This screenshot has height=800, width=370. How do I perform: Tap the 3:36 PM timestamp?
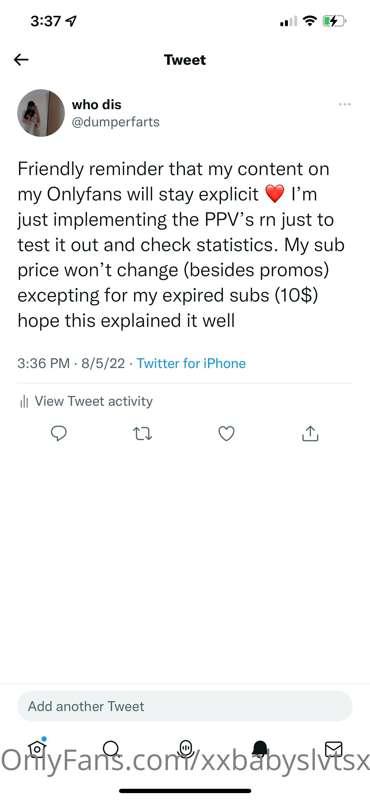(x=43, y=363)
